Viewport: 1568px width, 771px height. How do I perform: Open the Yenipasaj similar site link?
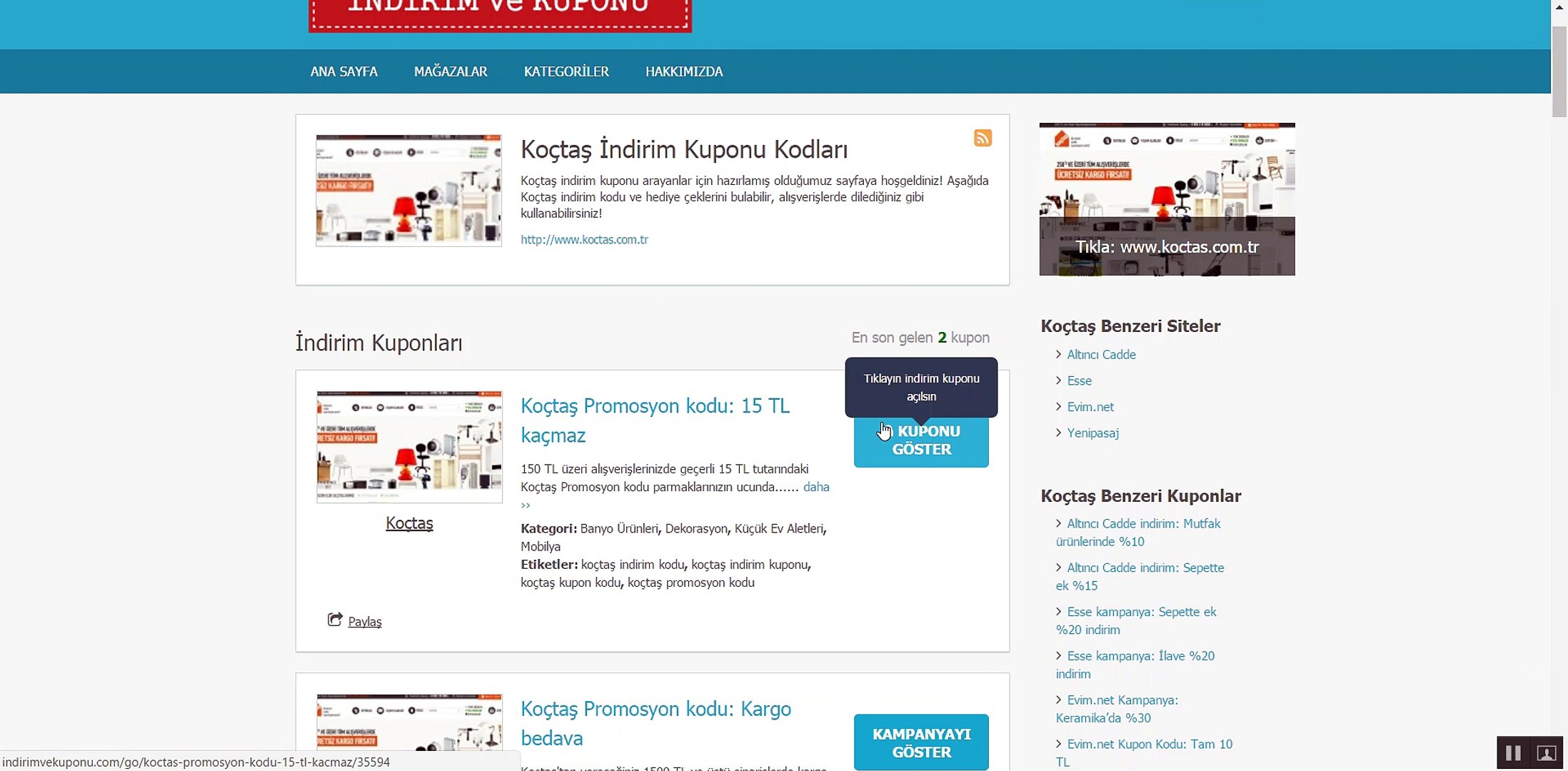(1092, 433)
